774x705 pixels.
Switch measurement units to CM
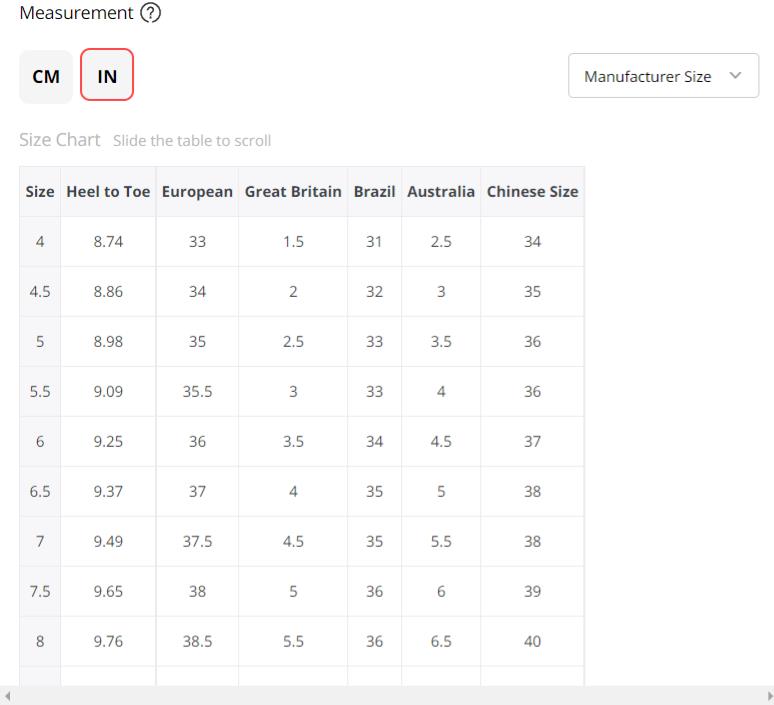46,77
